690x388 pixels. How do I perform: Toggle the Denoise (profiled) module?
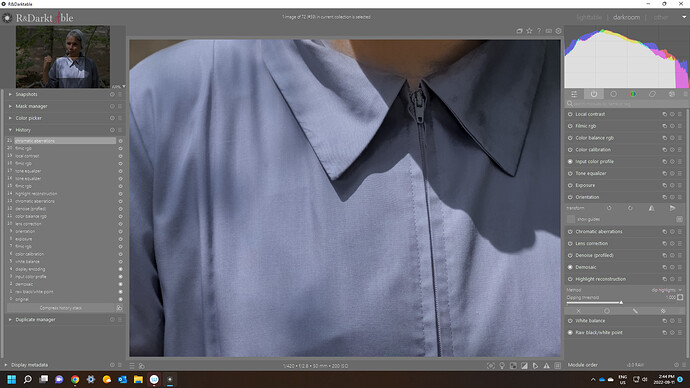point(570,256)
